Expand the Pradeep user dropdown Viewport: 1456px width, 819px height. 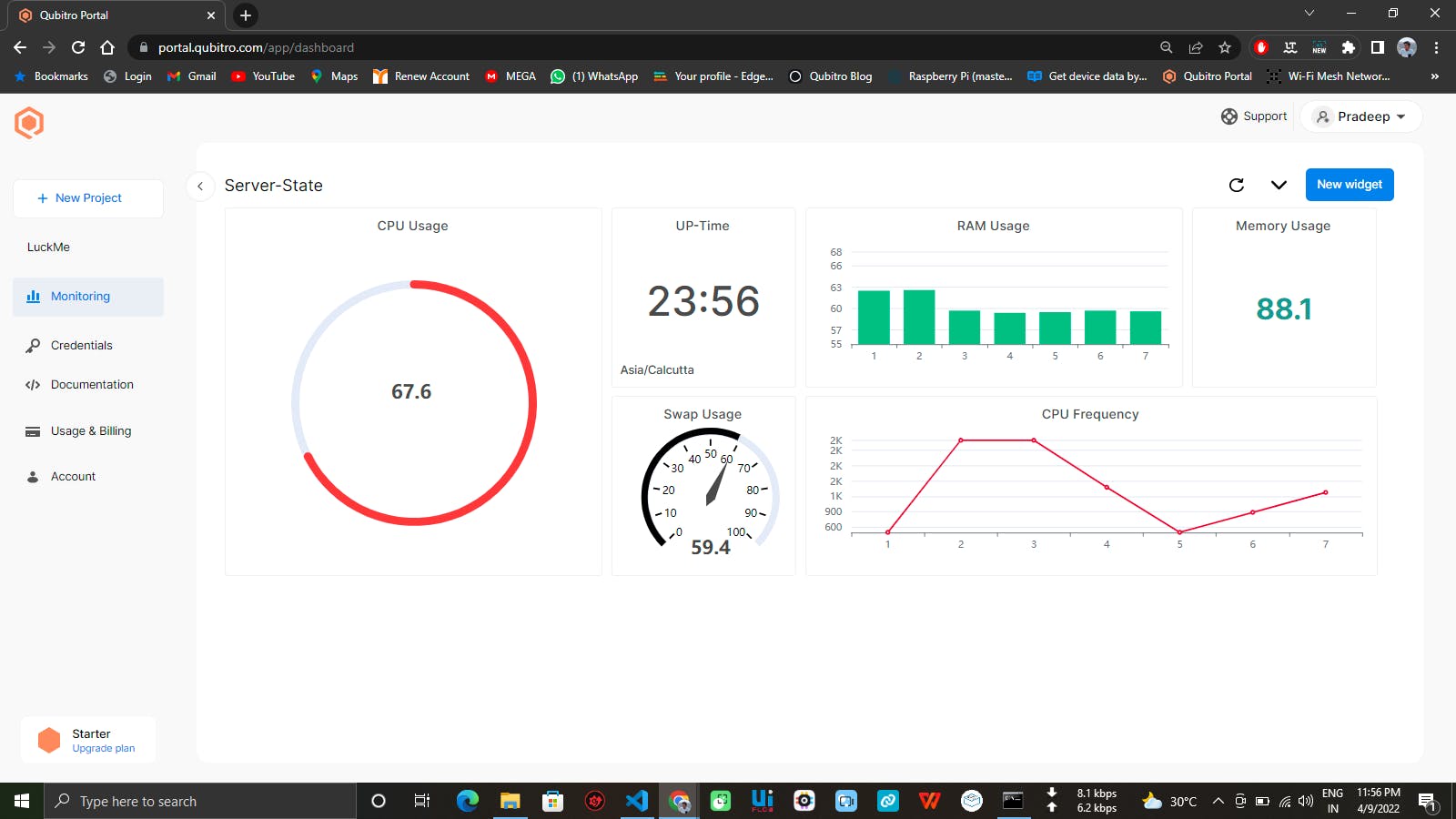pos(1361,116)
